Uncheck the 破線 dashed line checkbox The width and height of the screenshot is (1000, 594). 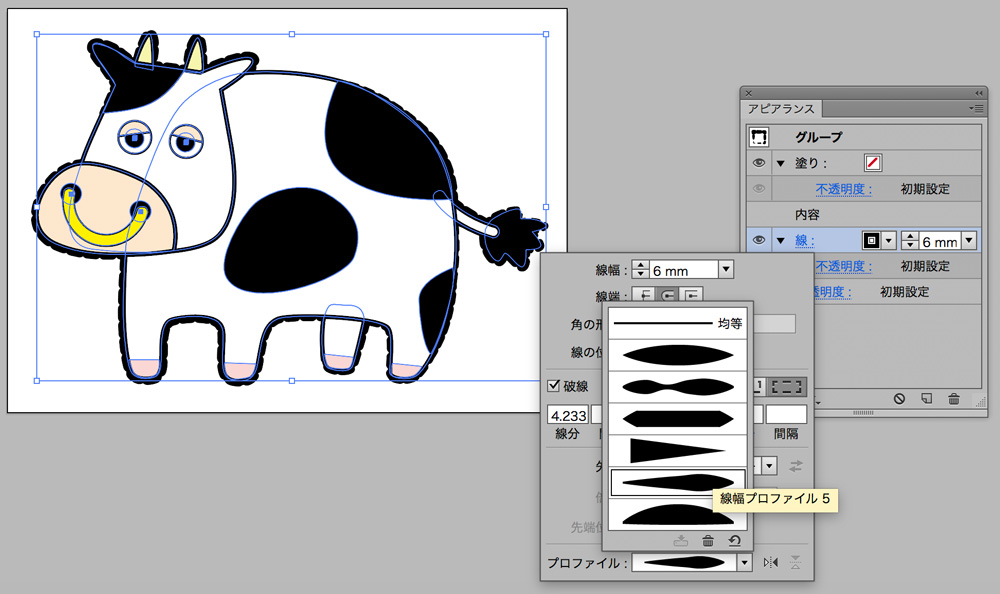pyautogui.click(x=554, y=386)
